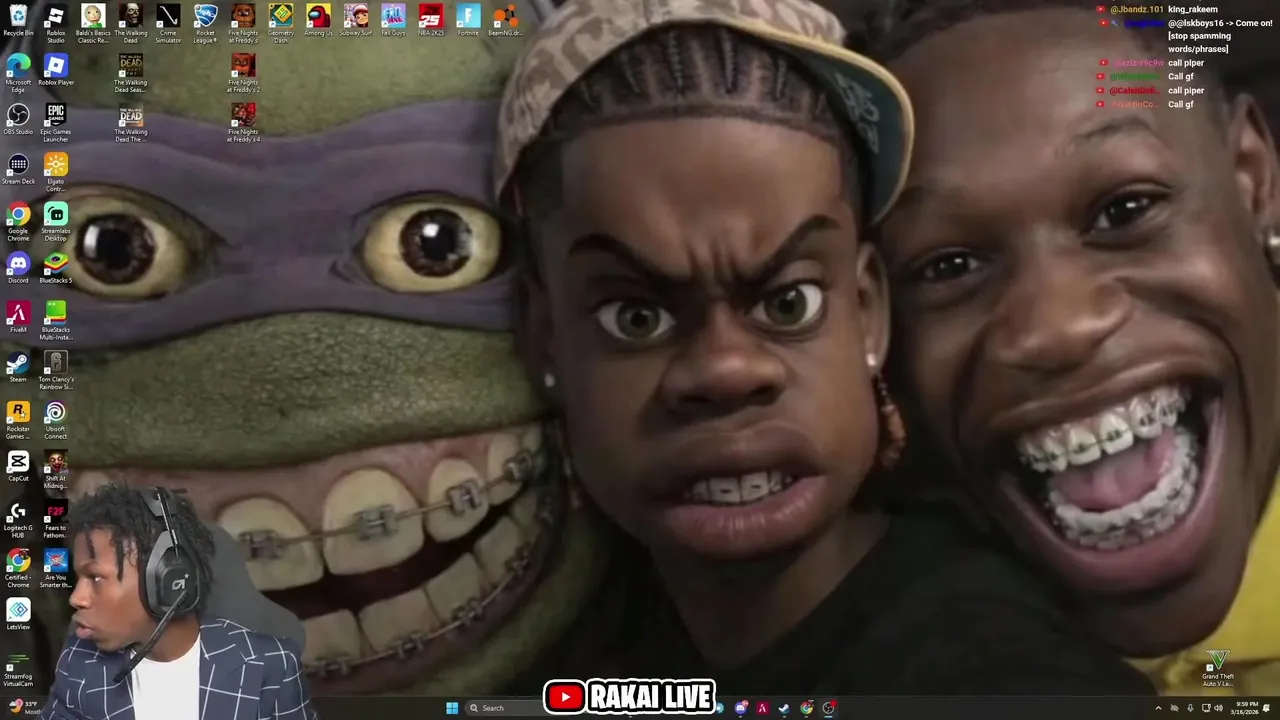Screen dimensions: 1280x720
Task: Open the clock and calendar flyout
Action: point(1247,708)
